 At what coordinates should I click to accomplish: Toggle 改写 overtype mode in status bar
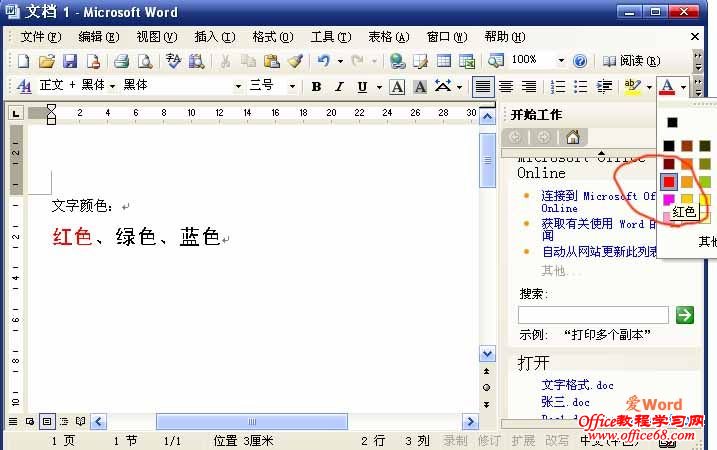556,440
